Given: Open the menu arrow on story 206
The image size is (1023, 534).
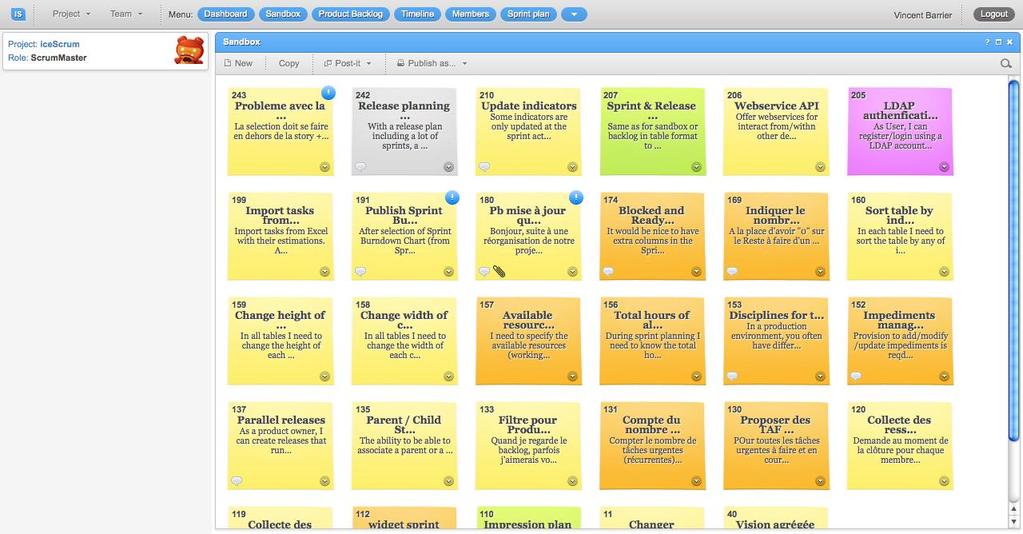Looking at the screenshot, I should 821,167.
